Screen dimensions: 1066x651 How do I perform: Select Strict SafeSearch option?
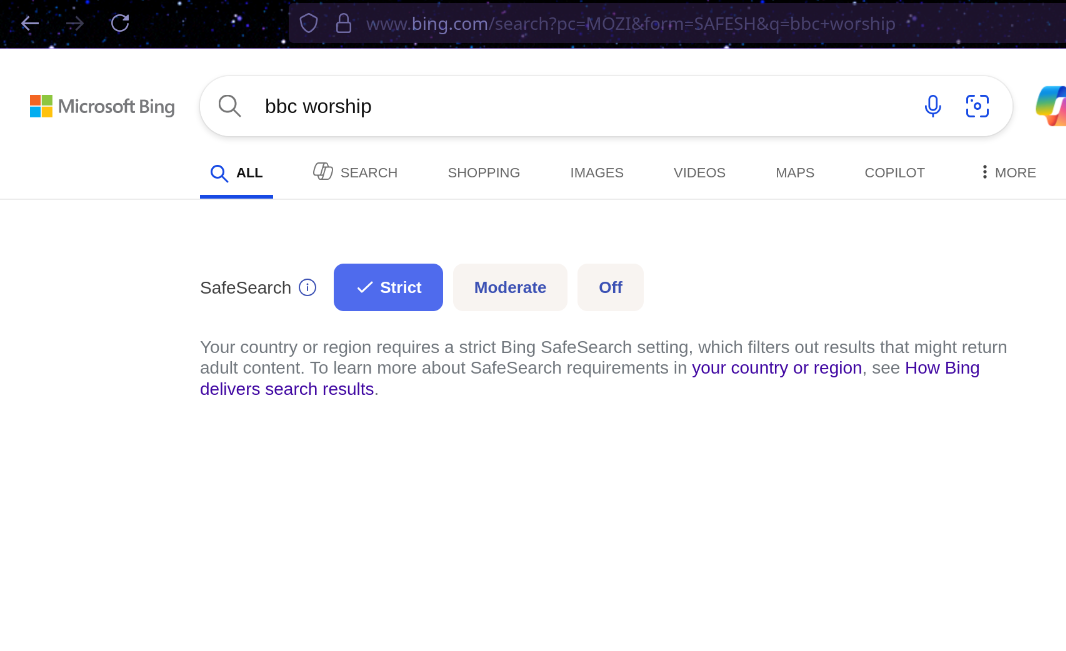pyautogui.click(x=388, y=287)
